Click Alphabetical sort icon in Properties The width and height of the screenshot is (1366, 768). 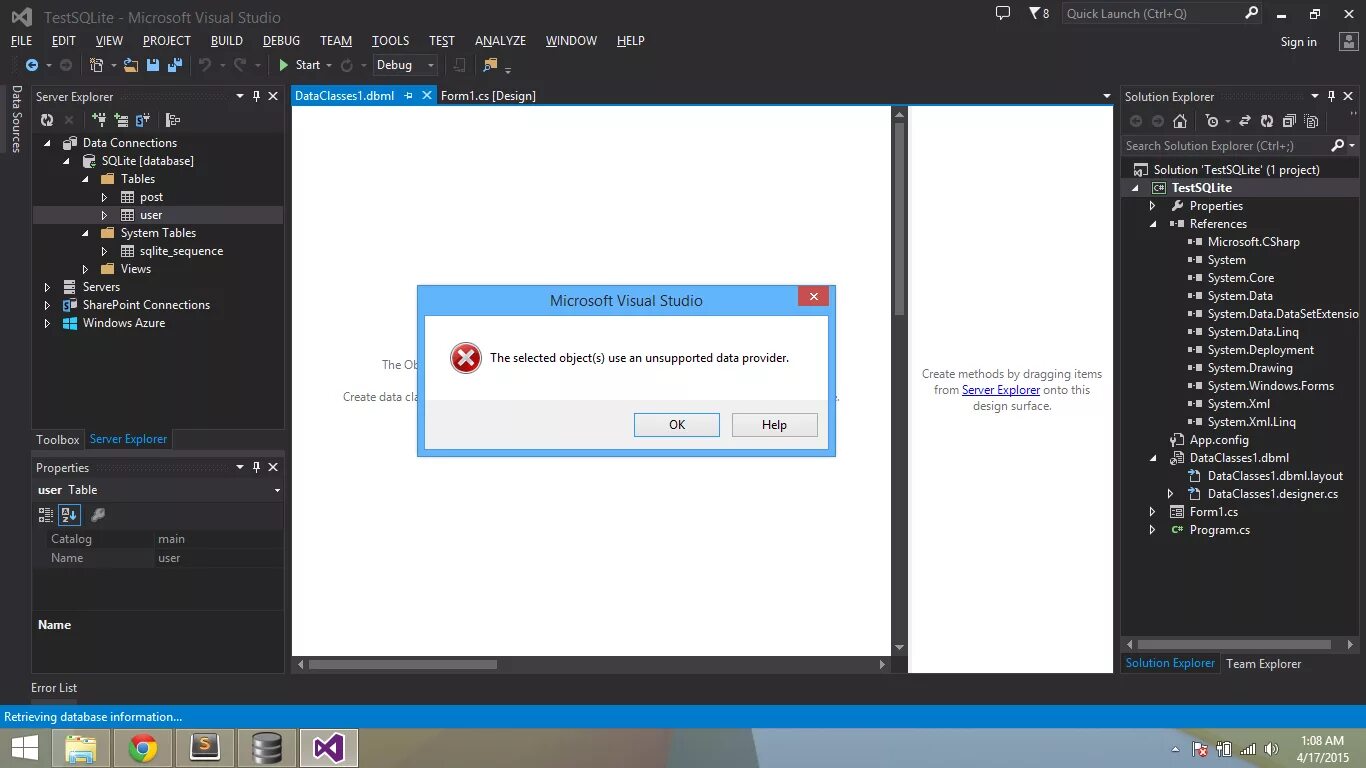(x=69, y=515)
